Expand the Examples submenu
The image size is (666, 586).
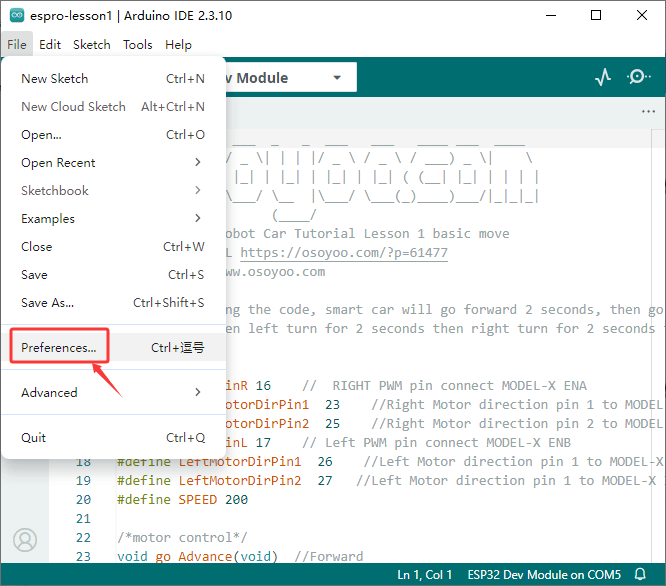pyautogui.click(x=113, y=219)
